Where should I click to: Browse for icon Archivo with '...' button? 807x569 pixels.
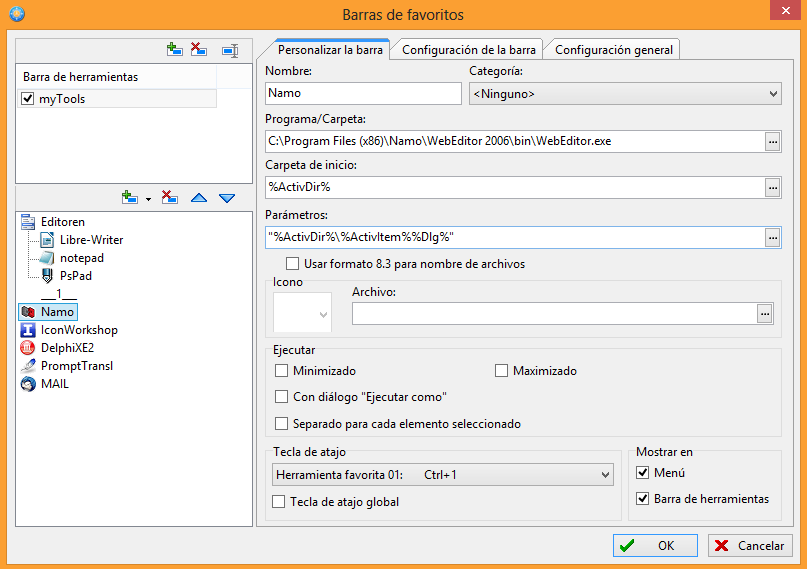pos(765,314)
